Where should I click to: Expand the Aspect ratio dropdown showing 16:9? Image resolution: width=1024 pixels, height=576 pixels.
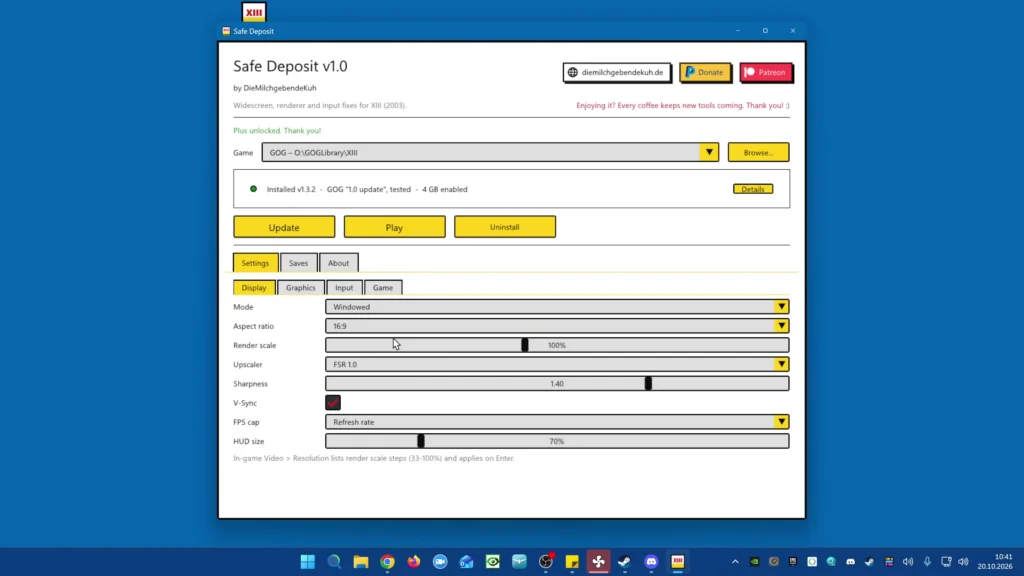781,326
